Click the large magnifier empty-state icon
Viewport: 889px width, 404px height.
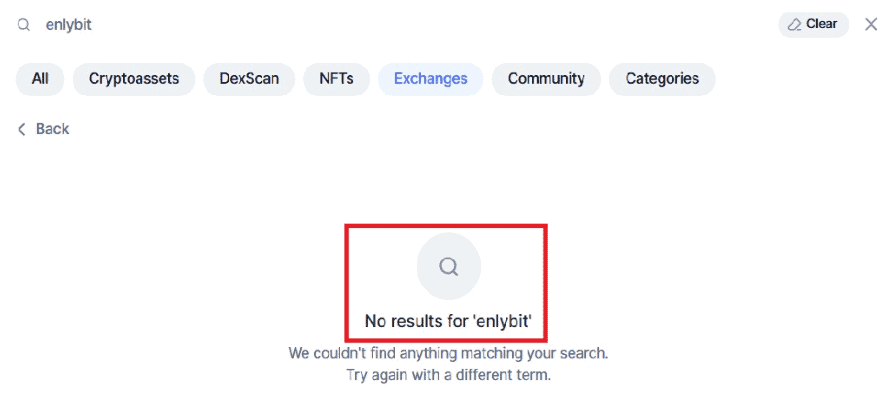tap(448, 266)
